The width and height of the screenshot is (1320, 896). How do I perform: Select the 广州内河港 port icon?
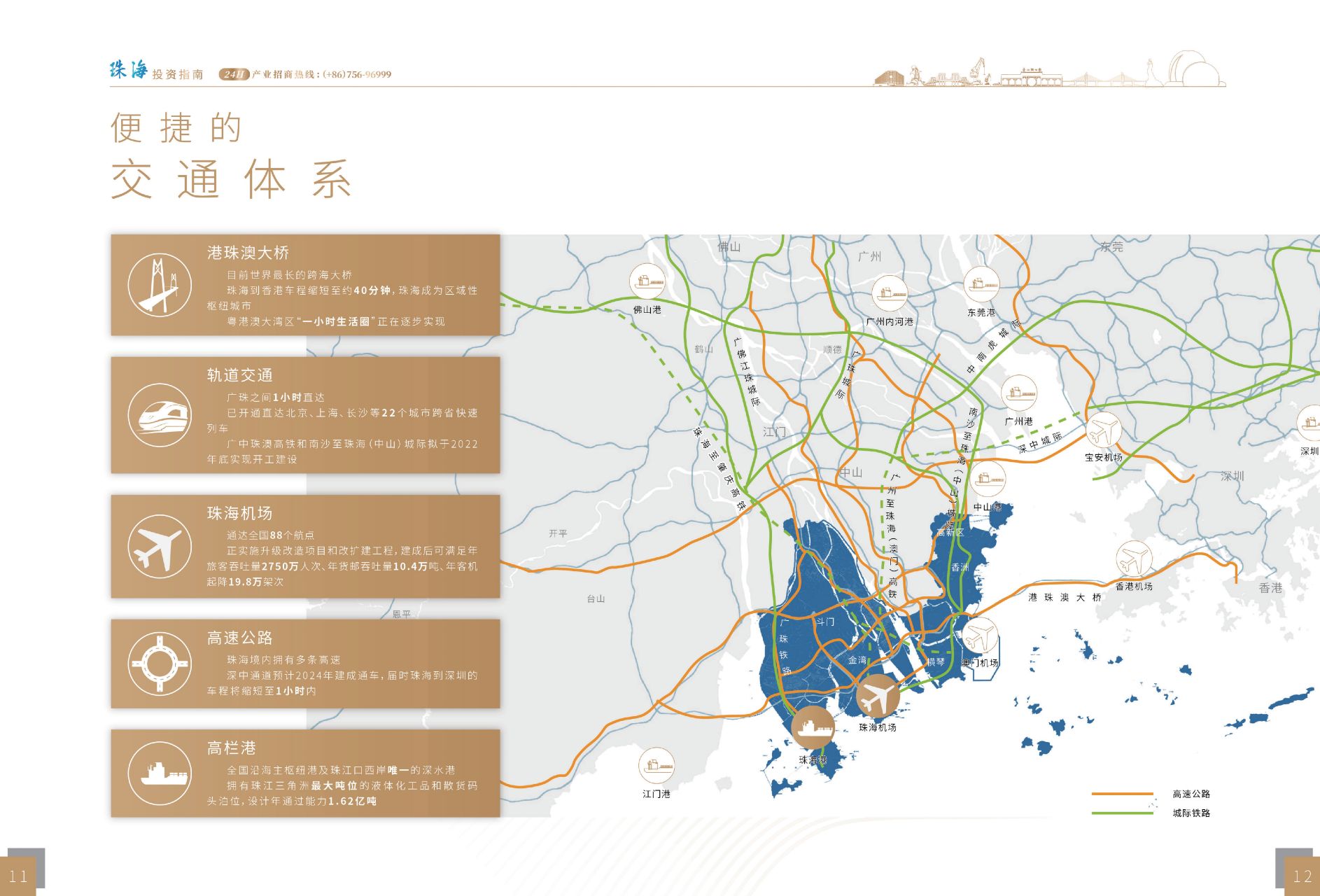tap(890, 294)
